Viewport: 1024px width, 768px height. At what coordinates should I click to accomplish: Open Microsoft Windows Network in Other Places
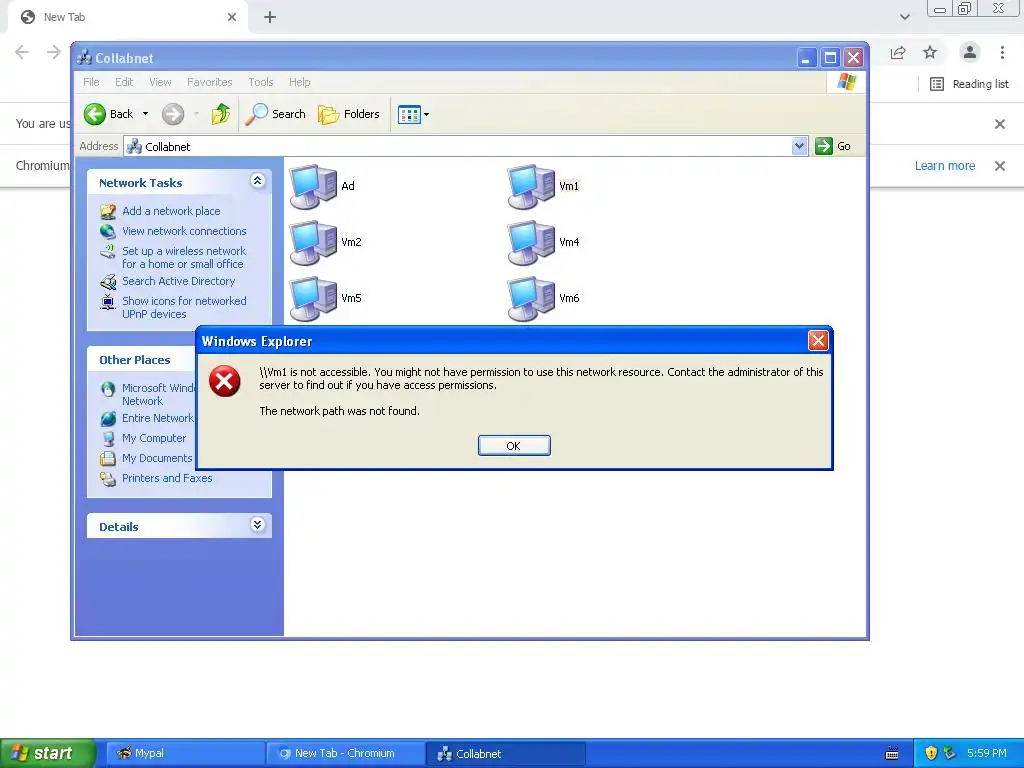(x=159, y=394)
